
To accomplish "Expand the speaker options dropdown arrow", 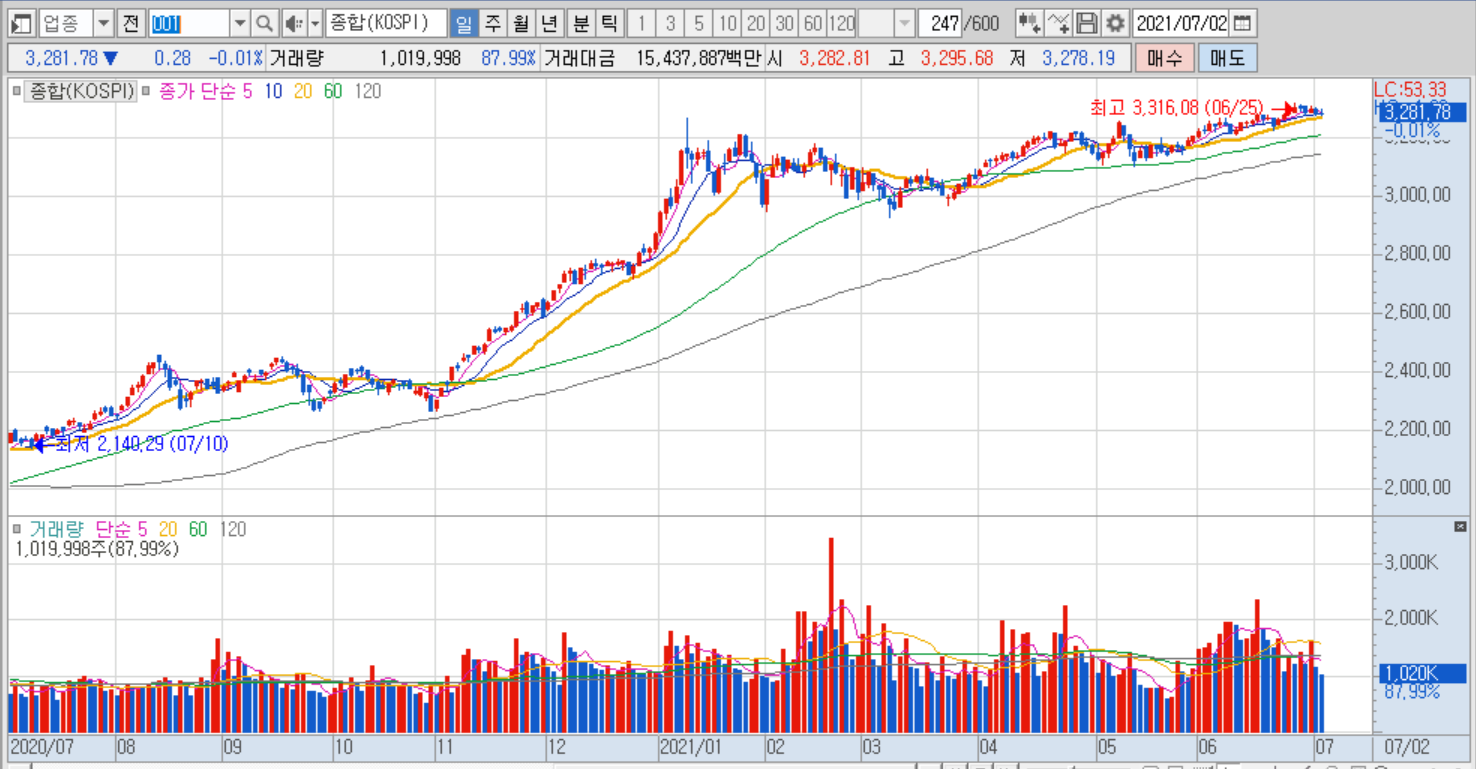I will pos(315,23).
